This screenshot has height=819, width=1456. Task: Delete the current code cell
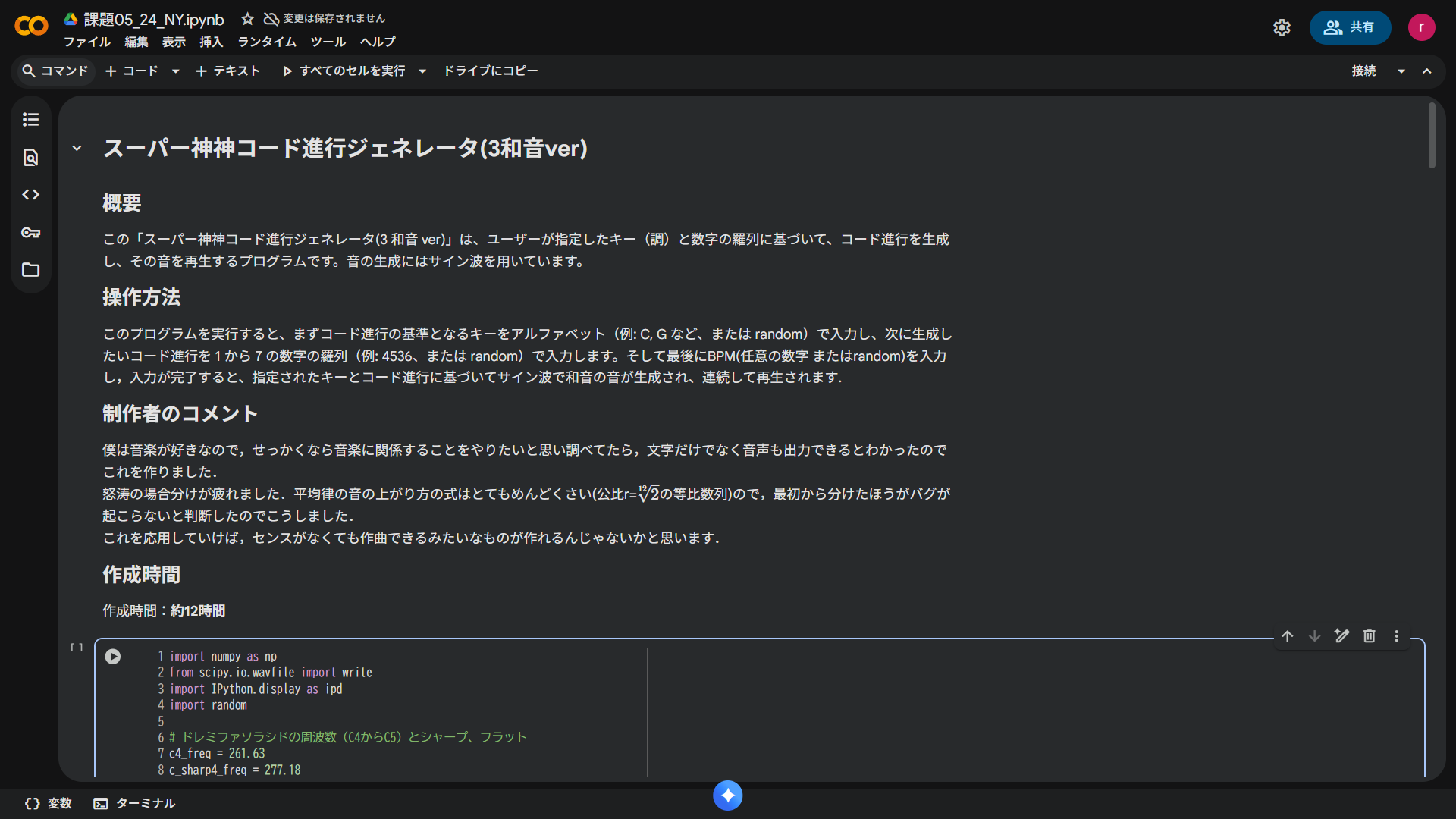[1369, 636]
